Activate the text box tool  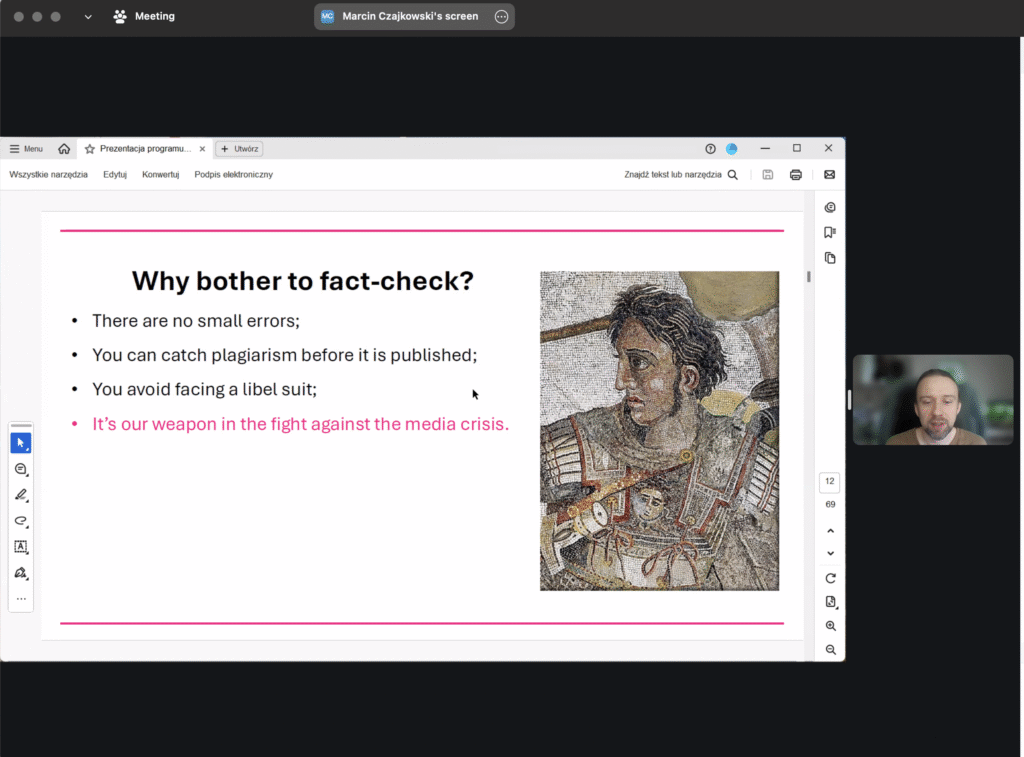click(21, 547)
